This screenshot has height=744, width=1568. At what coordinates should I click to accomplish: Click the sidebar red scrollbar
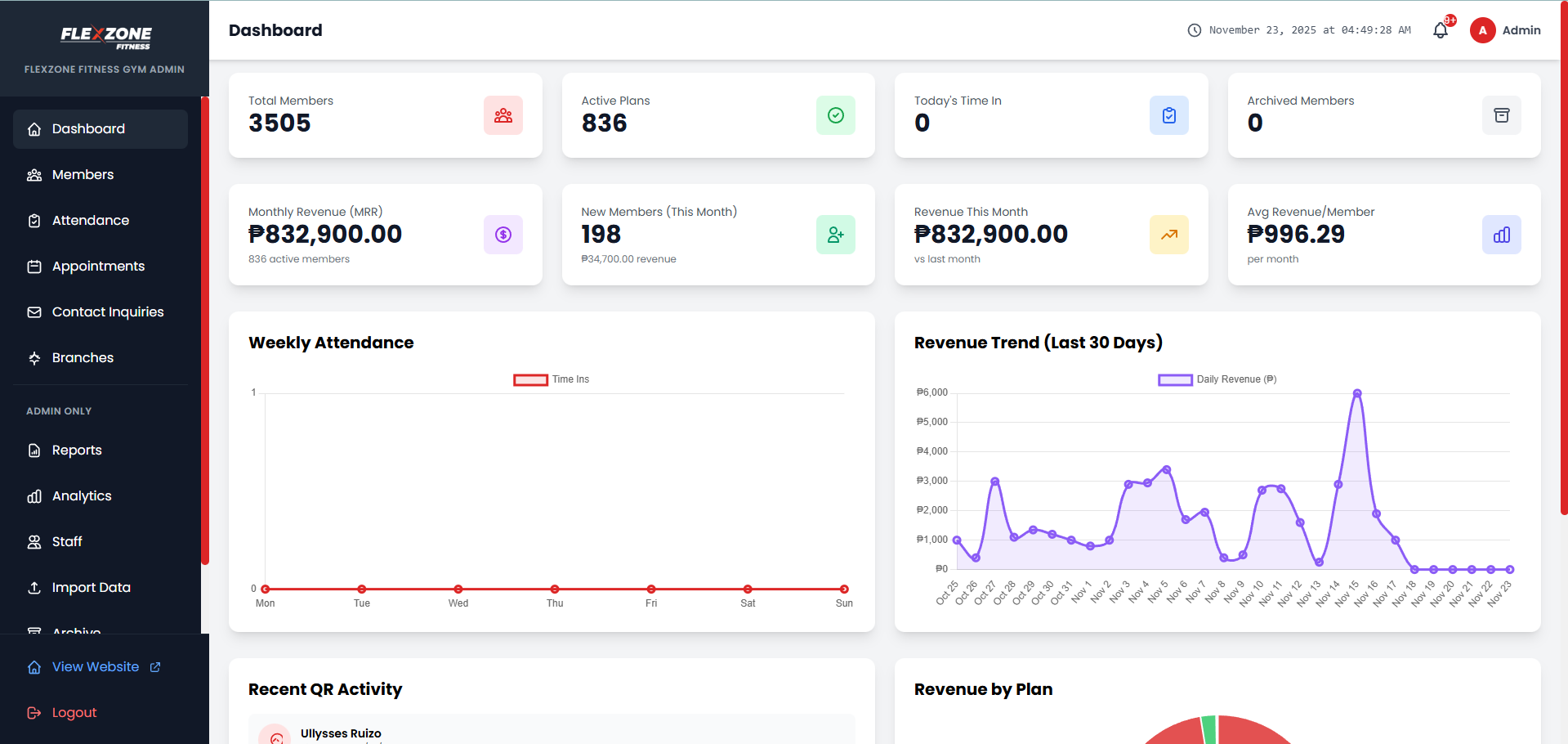(x=205, y=327)
